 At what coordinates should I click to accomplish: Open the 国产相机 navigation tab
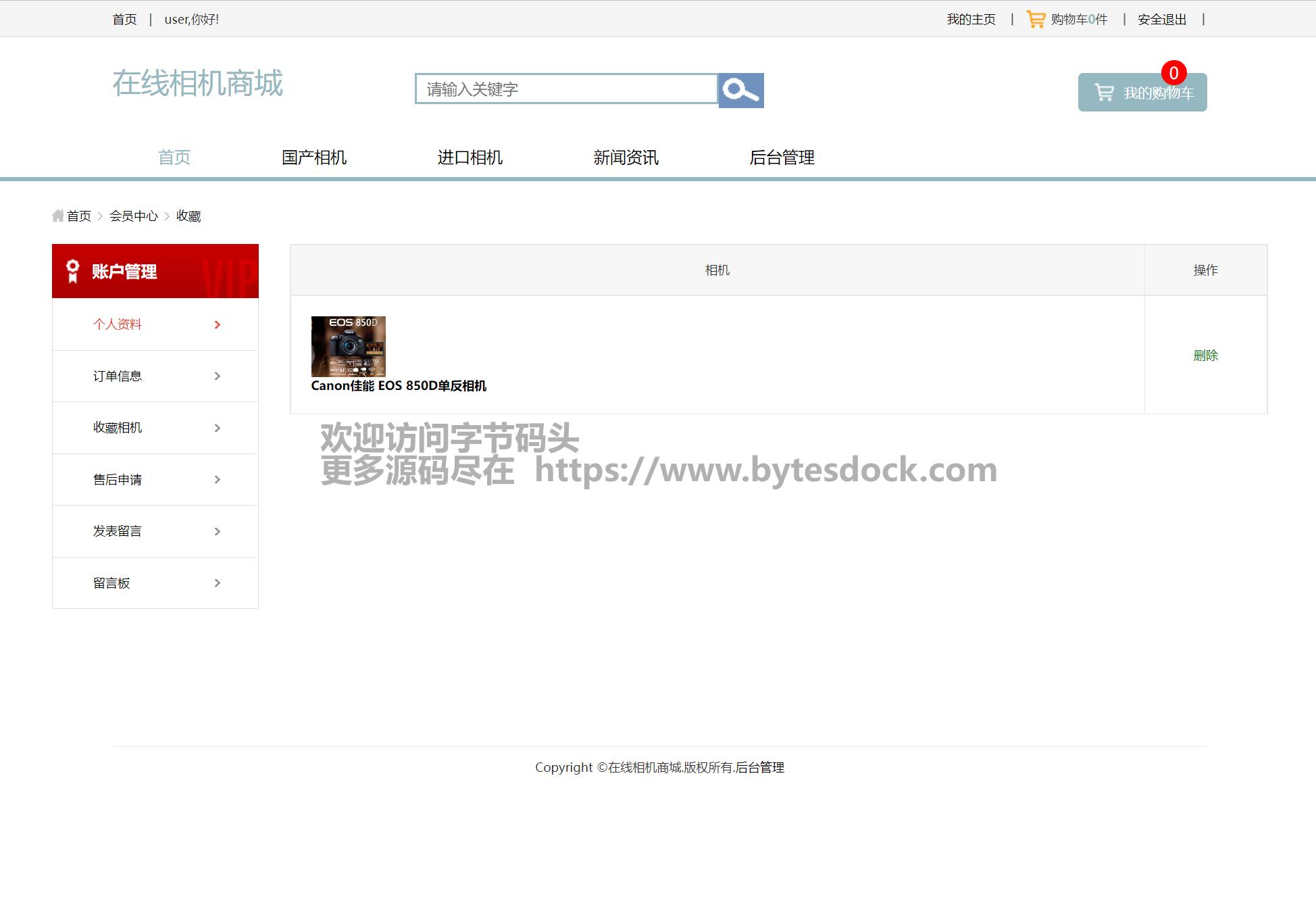point(314,157)
